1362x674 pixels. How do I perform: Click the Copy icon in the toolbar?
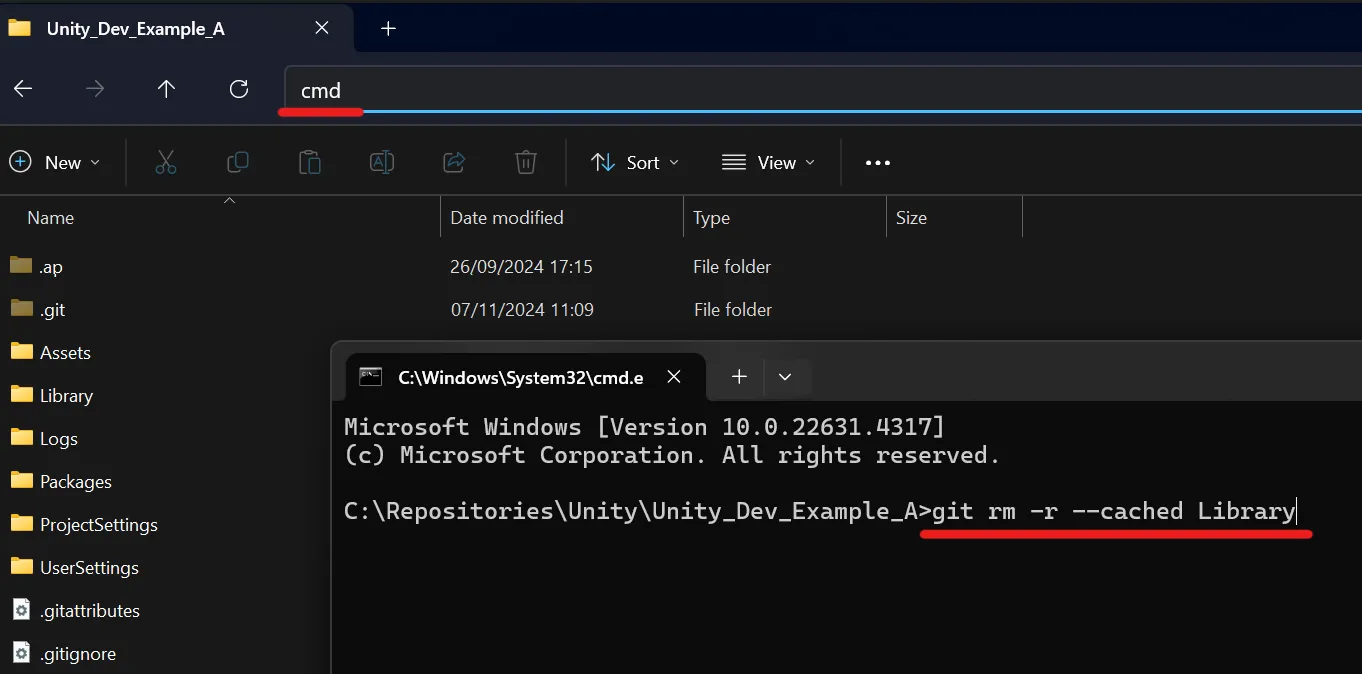click(238, 162)
